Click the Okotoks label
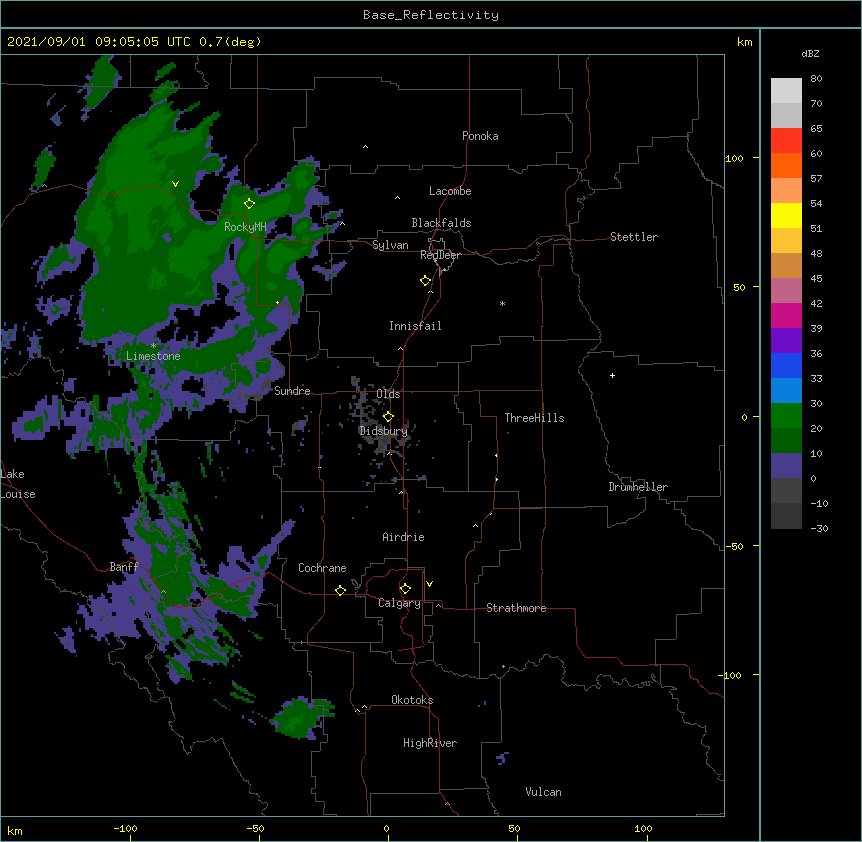 [x=412, y=700]
